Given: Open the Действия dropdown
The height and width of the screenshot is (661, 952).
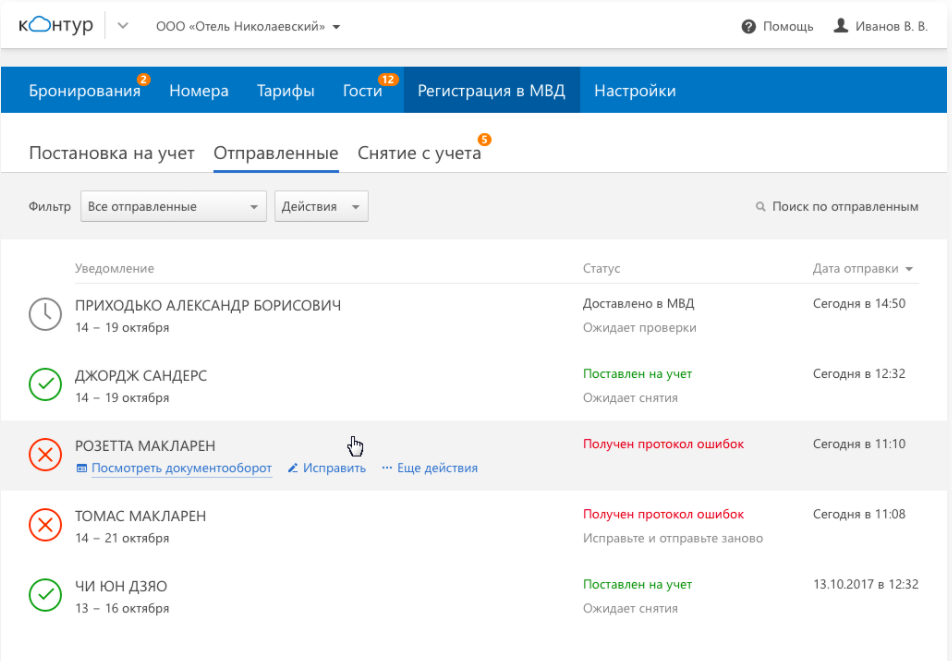Looking at the screenshot, I should pos(321,206).
